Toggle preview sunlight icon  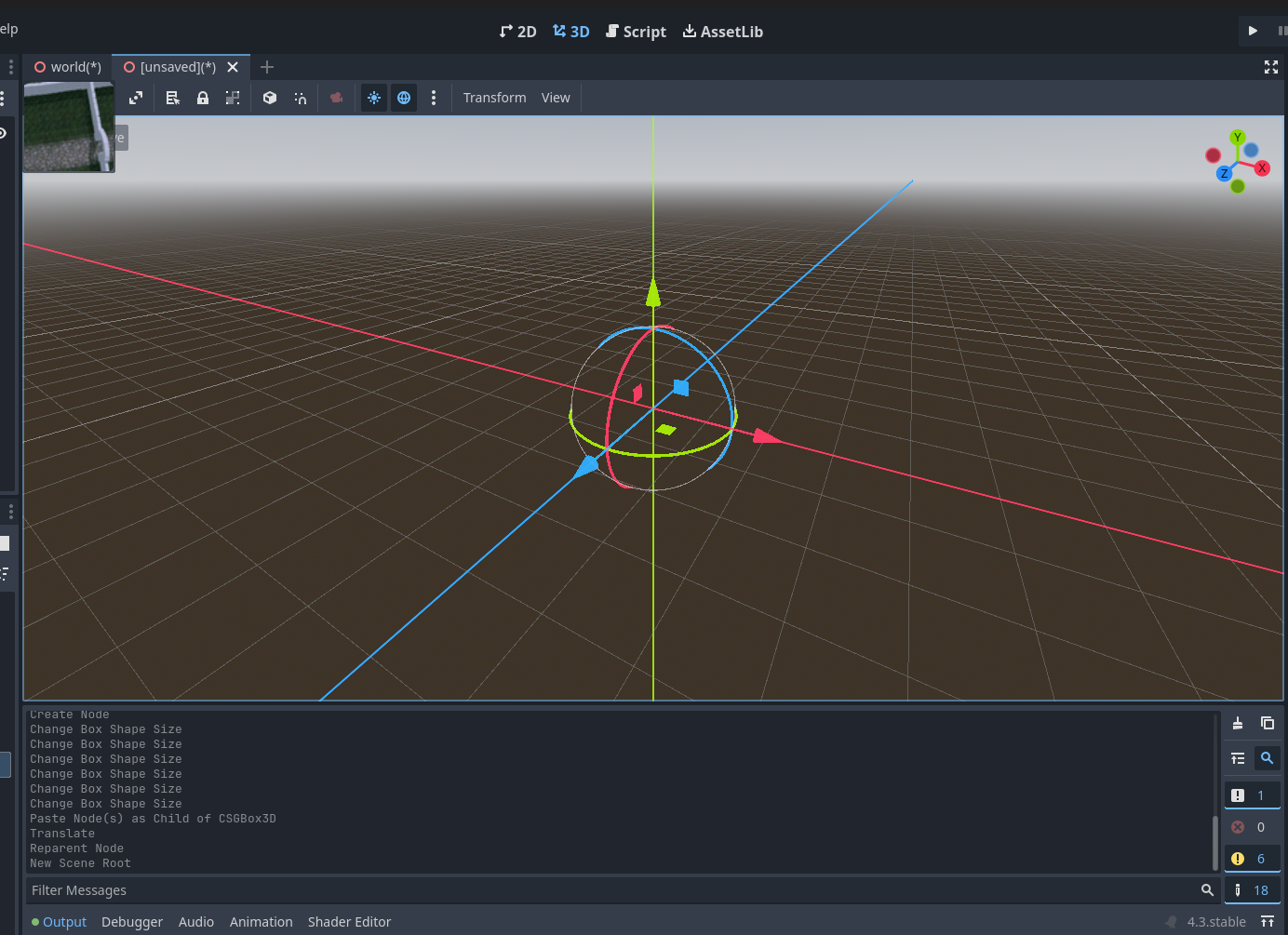coord(374,98)
